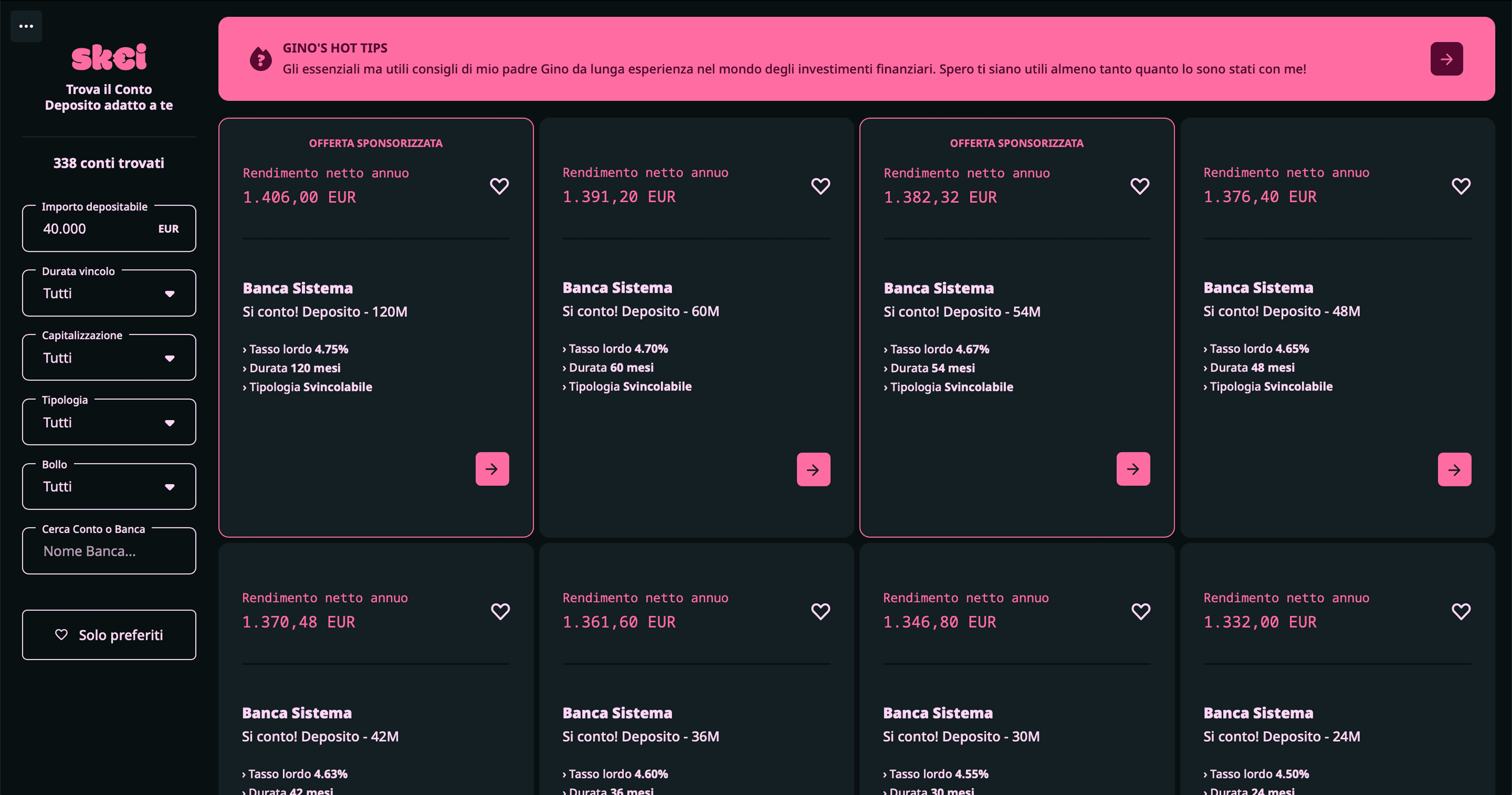Favorite the Si conto! Deposito - 42M offer

tap(500, 611)
